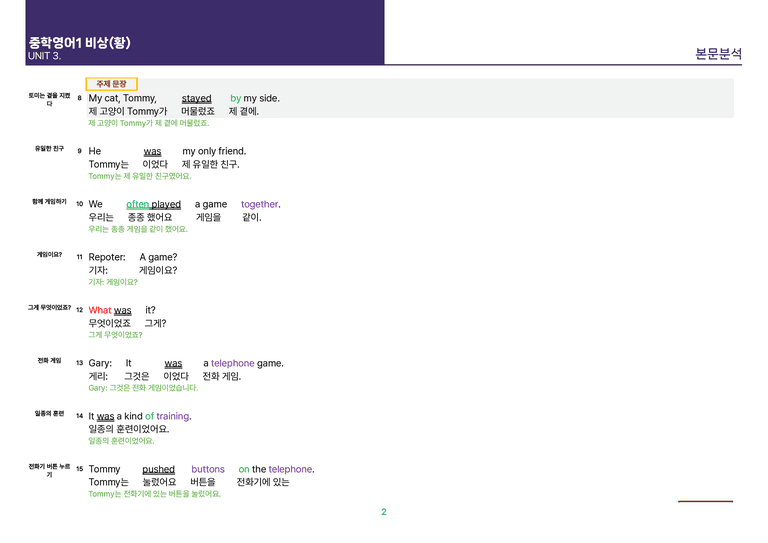This screenshot has width=768, height=543.
Task: Click 'A game?' in sentence 11
Action: (x=158, y=257)
